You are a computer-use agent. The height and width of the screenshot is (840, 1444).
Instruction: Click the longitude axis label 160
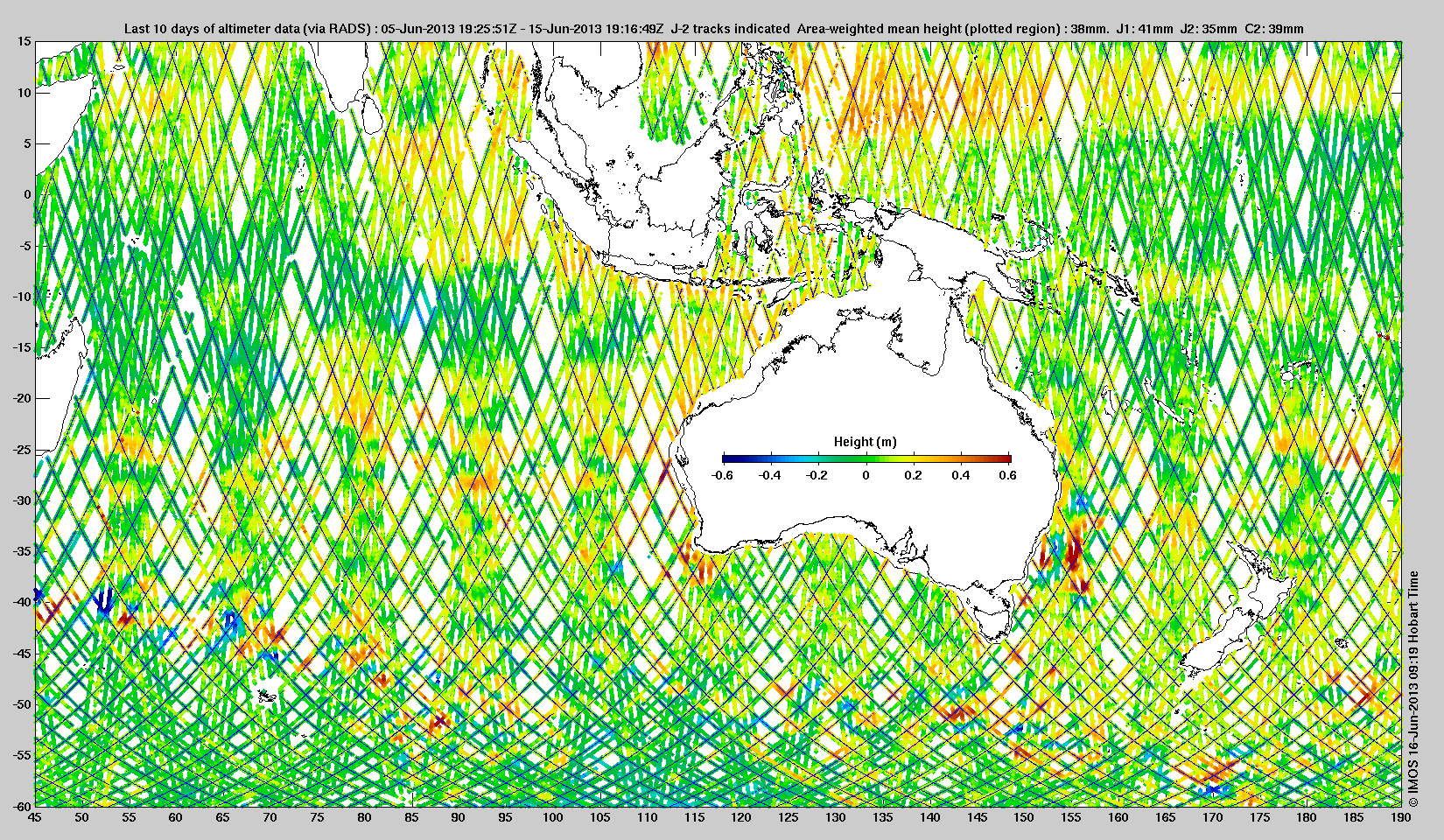1118,817
